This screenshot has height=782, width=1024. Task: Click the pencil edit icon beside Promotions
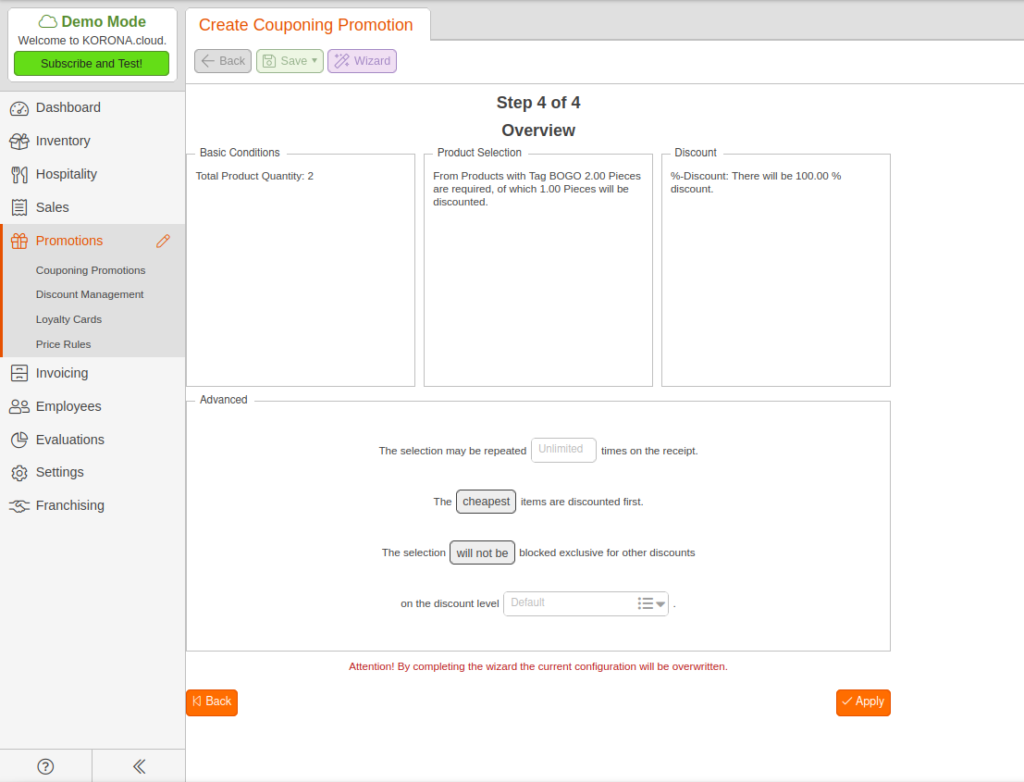(x=163, y=241)
